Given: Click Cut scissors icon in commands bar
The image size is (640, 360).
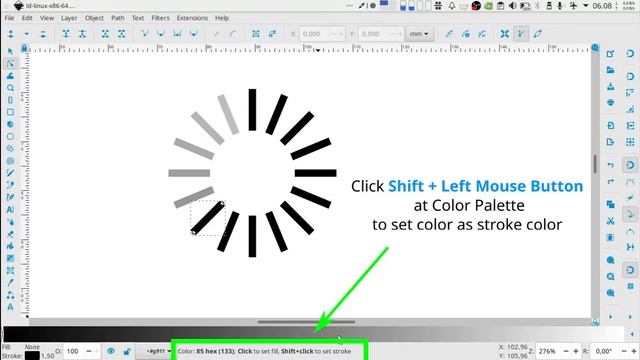Looking at the screenshot, I should click(611, 221).
